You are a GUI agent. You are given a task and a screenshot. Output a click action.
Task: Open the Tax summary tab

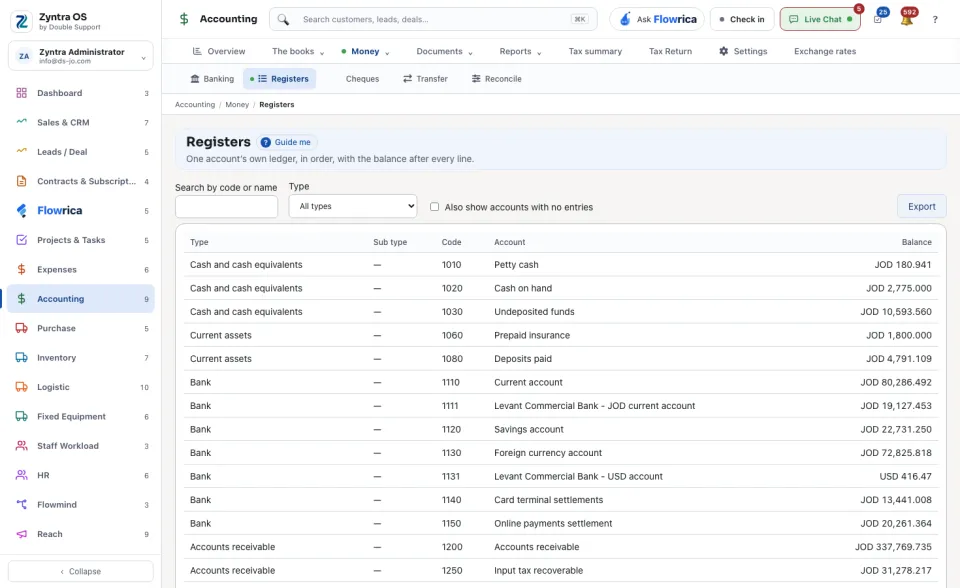click(595, 51)
